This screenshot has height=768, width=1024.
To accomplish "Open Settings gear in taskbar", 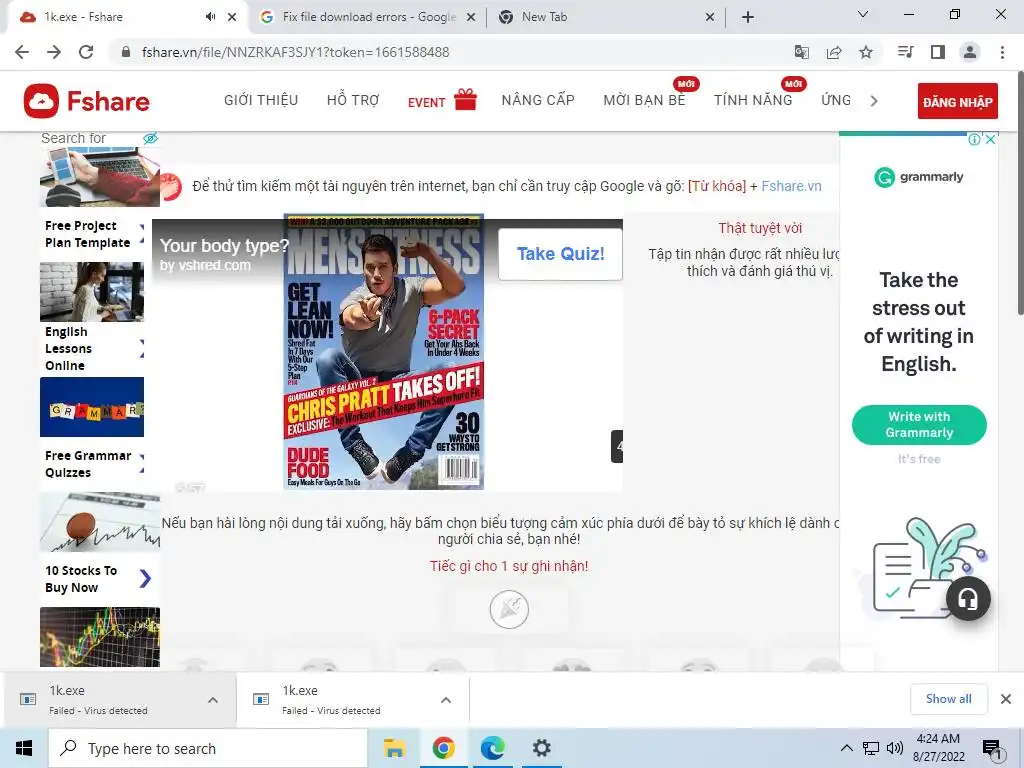I will point(541,748).
